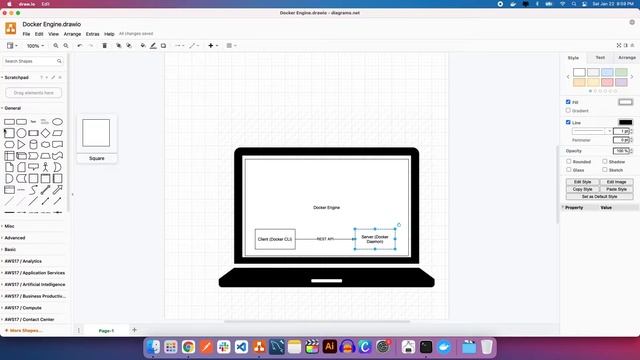Open draw.io app in the Dock
This screenshot has width=640, height=360.
click(x=259, y=347)
